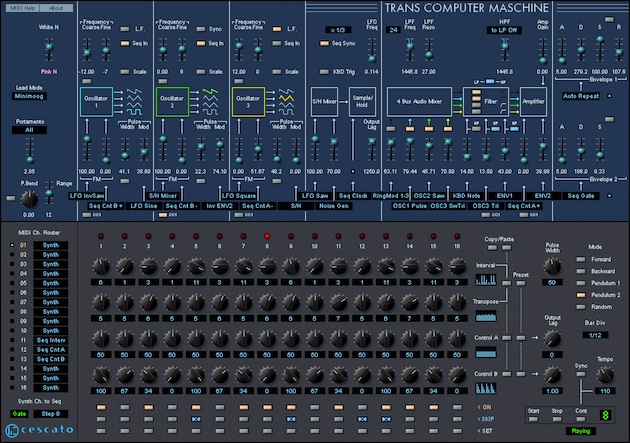Select LFO InvSaw modulation source
Image resolution: width=630 pixels, height=443 pixels.
(87, 196)
